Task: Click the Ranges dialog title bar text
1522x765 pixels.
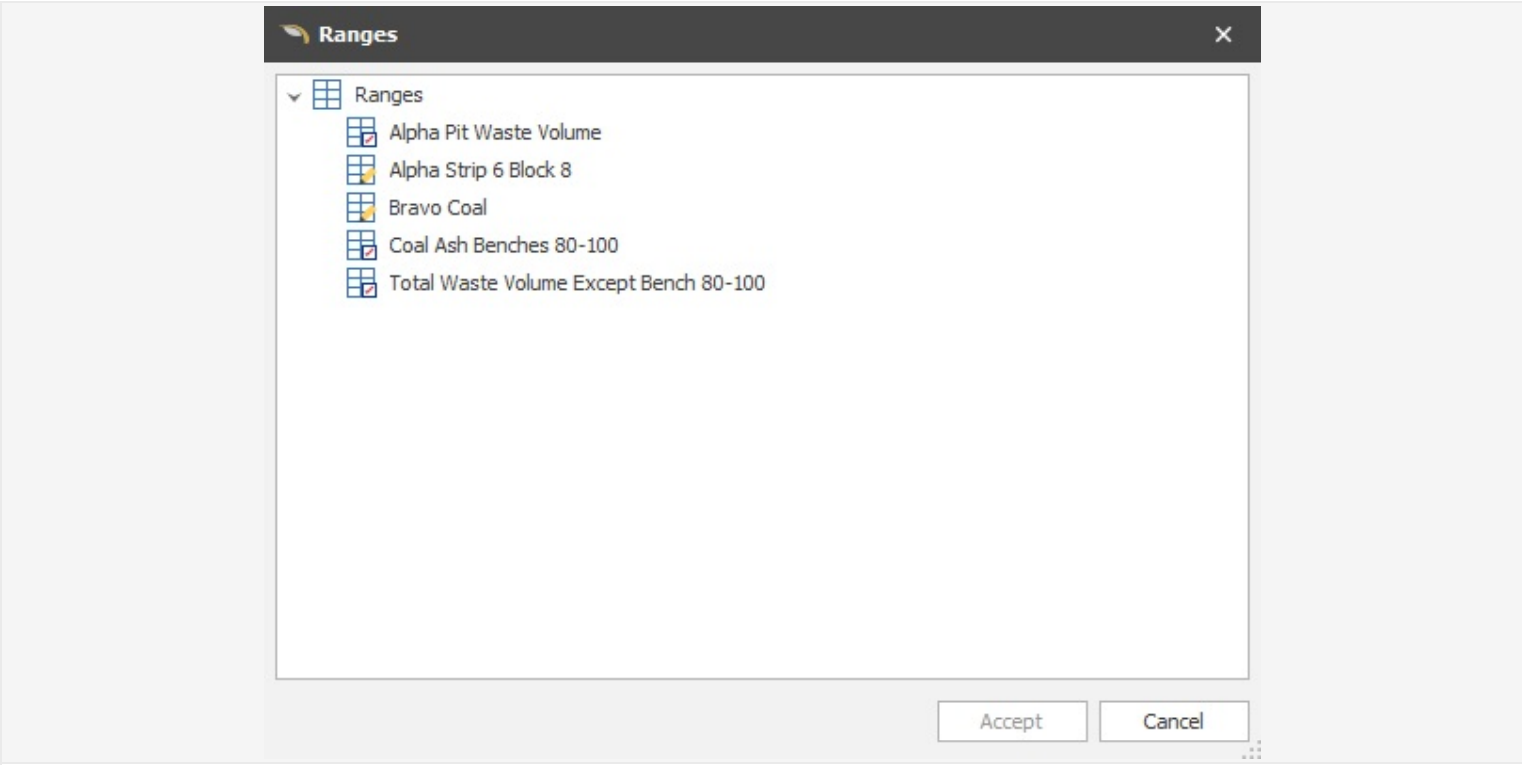Action: (x=358, y=34)
